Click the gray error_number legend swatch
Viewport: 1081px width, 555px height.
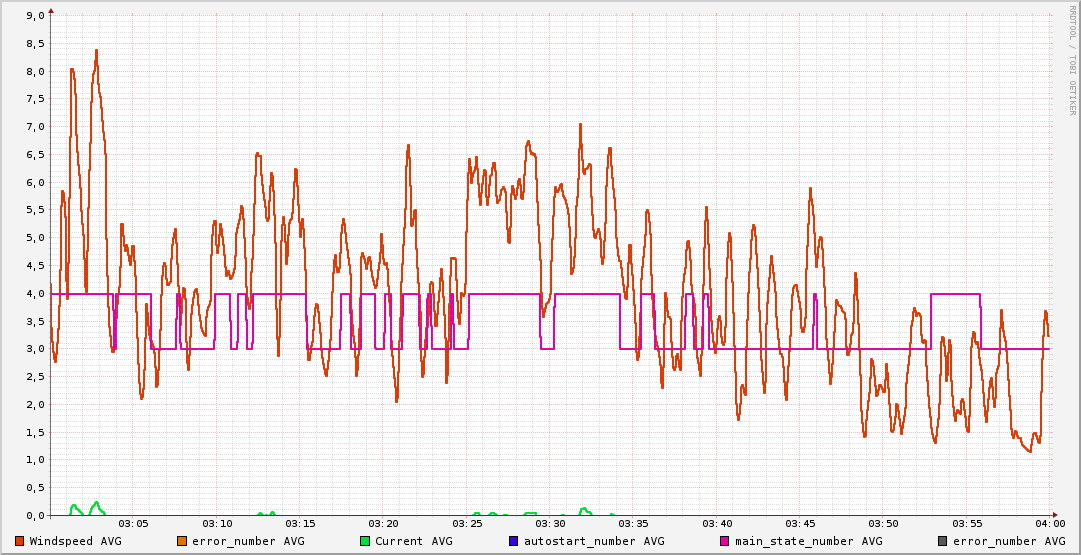tap(943, 541)
